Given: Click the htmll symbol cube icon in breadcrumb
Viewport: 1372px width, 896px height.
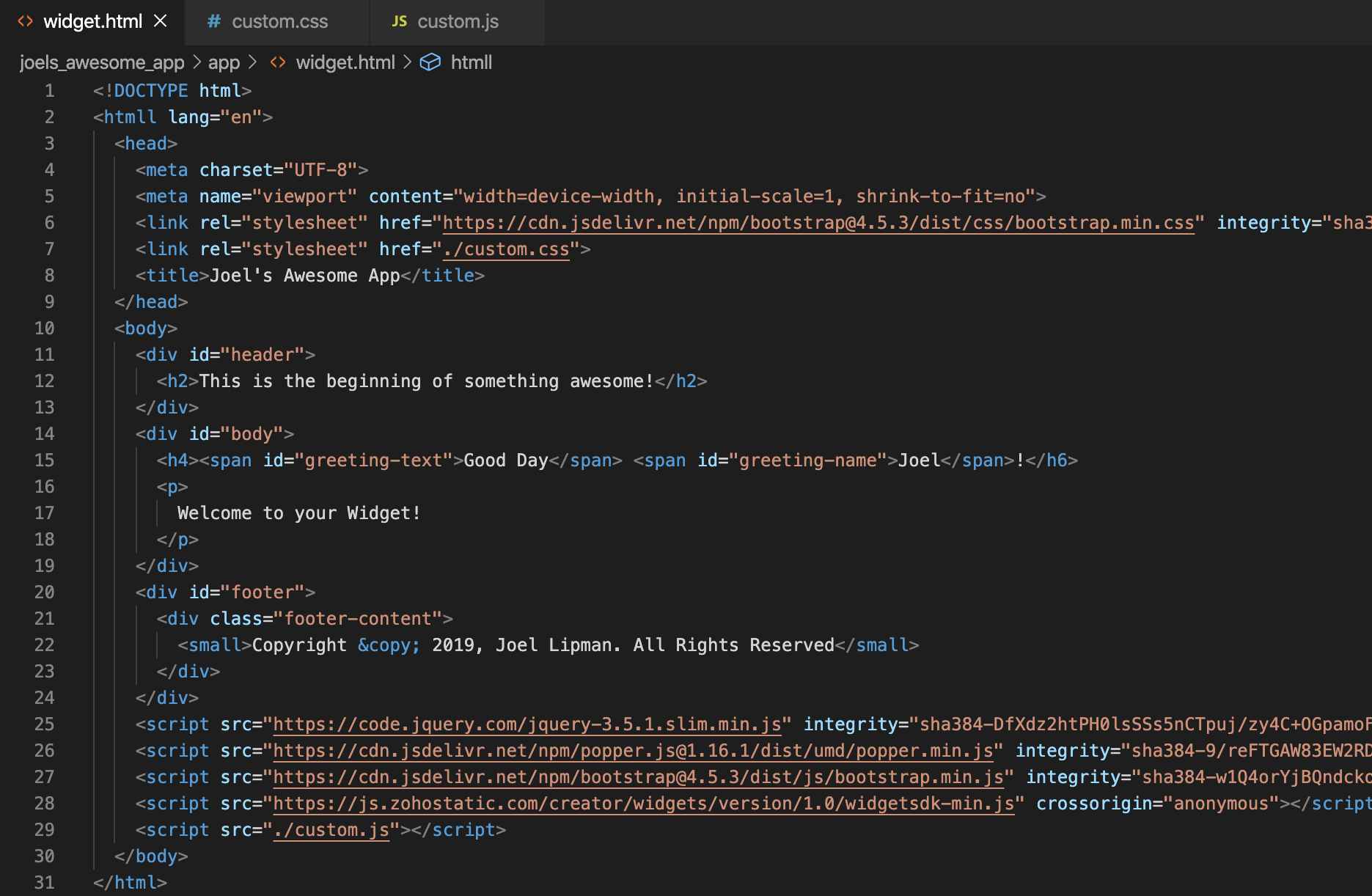Looking at the screenshot, I should pyautogui.click(x=430, y=62).
